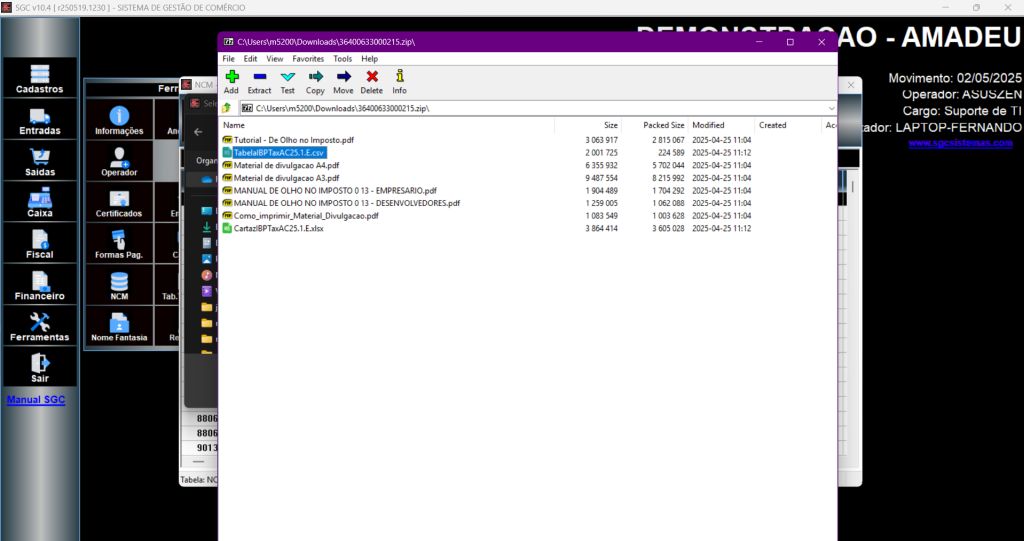Image resolution: width=1024 pixels, height=541 pixels.
Task: Open Ferramentas in the SGC sidebar
Action: [x=40, y=327]
